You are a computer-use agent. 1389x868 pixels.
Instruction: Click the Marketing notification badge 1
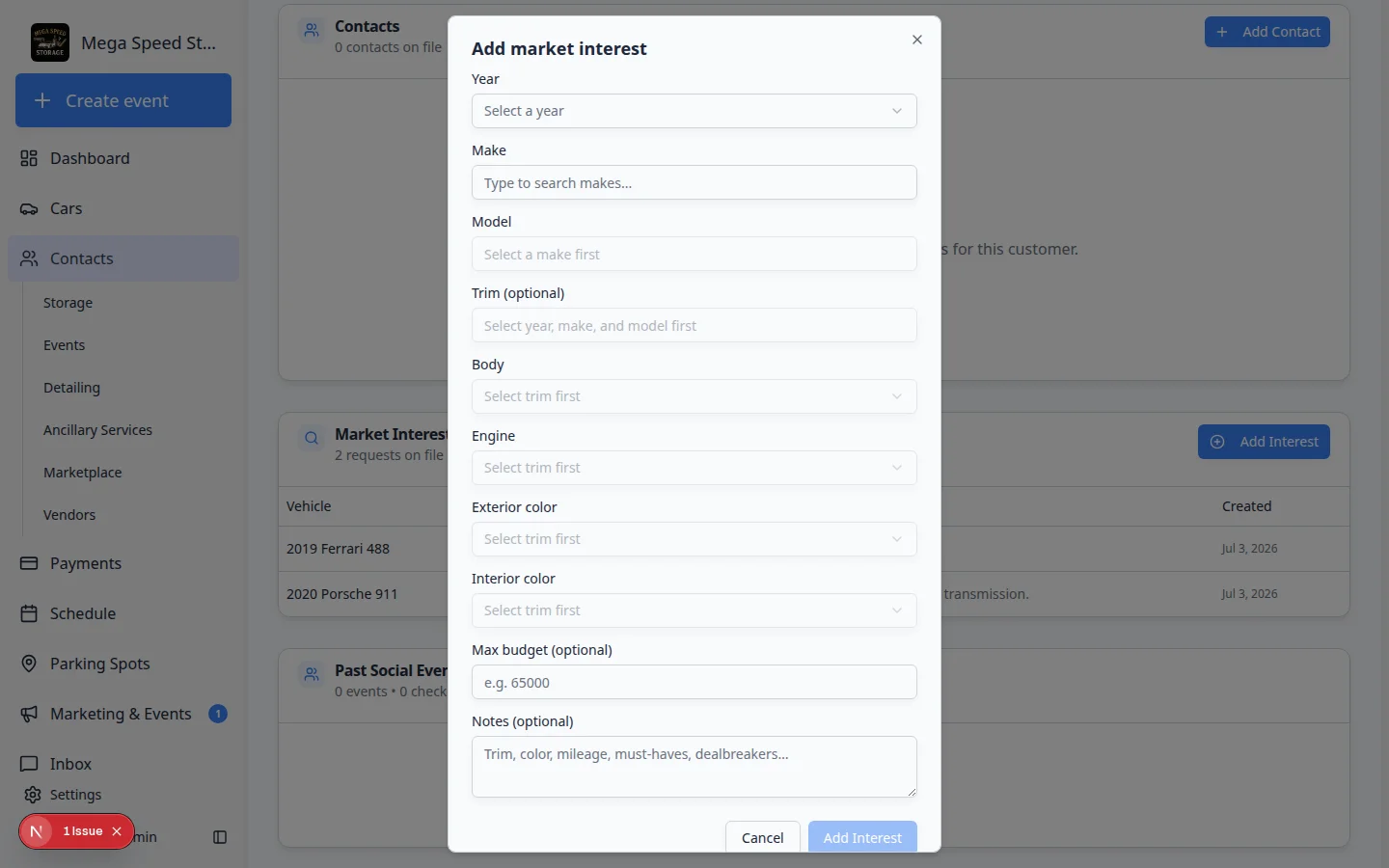coord(218,714)
